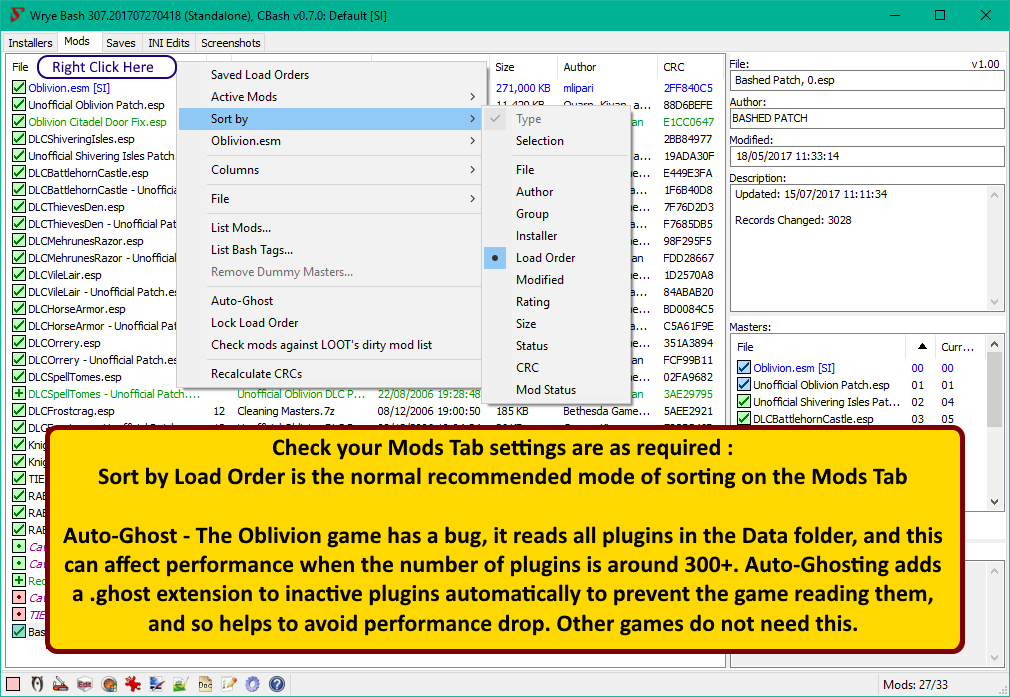The height and width of the screenshot is (697, 1010).
Task: Toggle DLCOrrery.esp checkbox
Action: tap(19, 343)
